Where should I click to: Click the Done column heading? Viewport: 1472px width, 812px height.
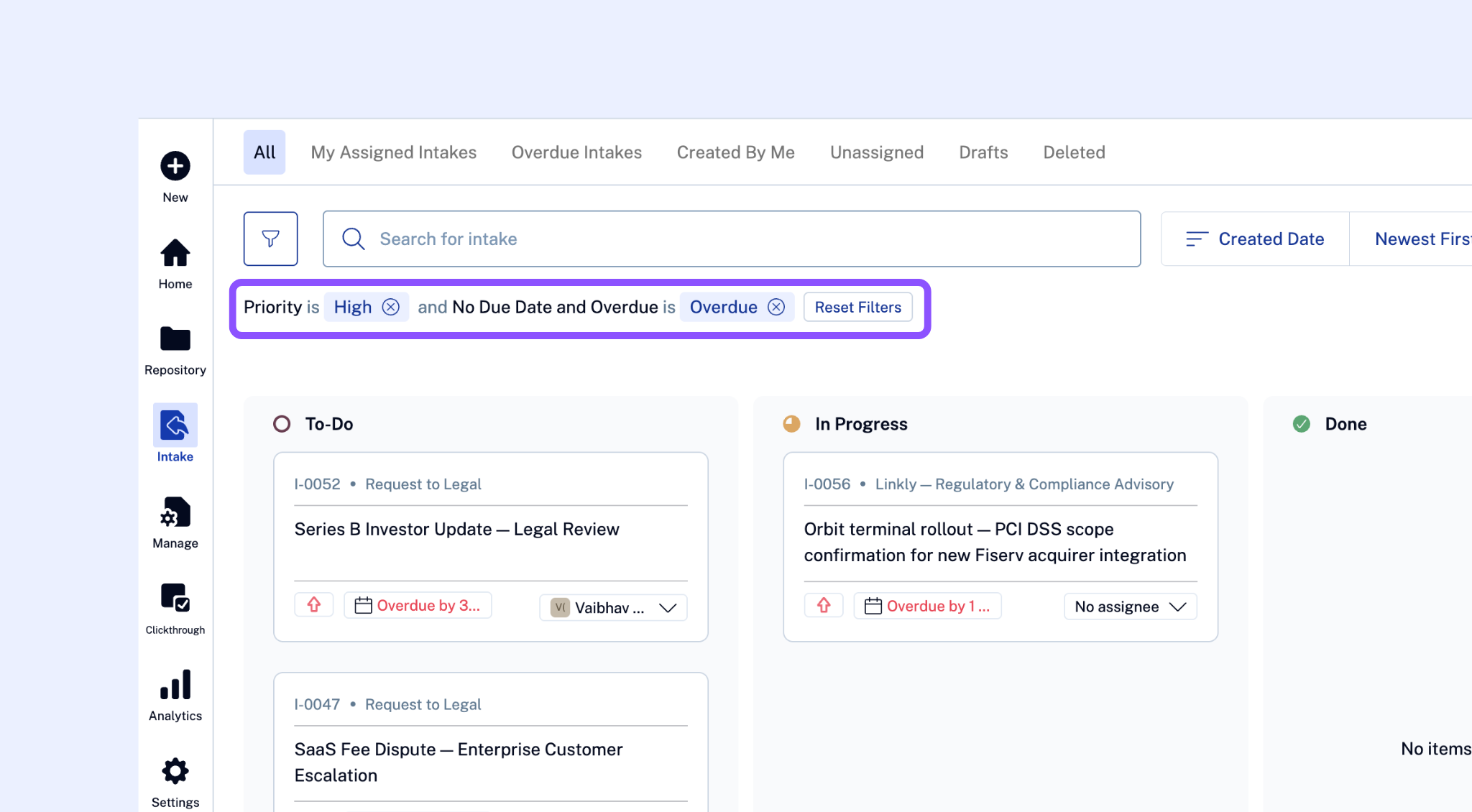(1345, 424)
